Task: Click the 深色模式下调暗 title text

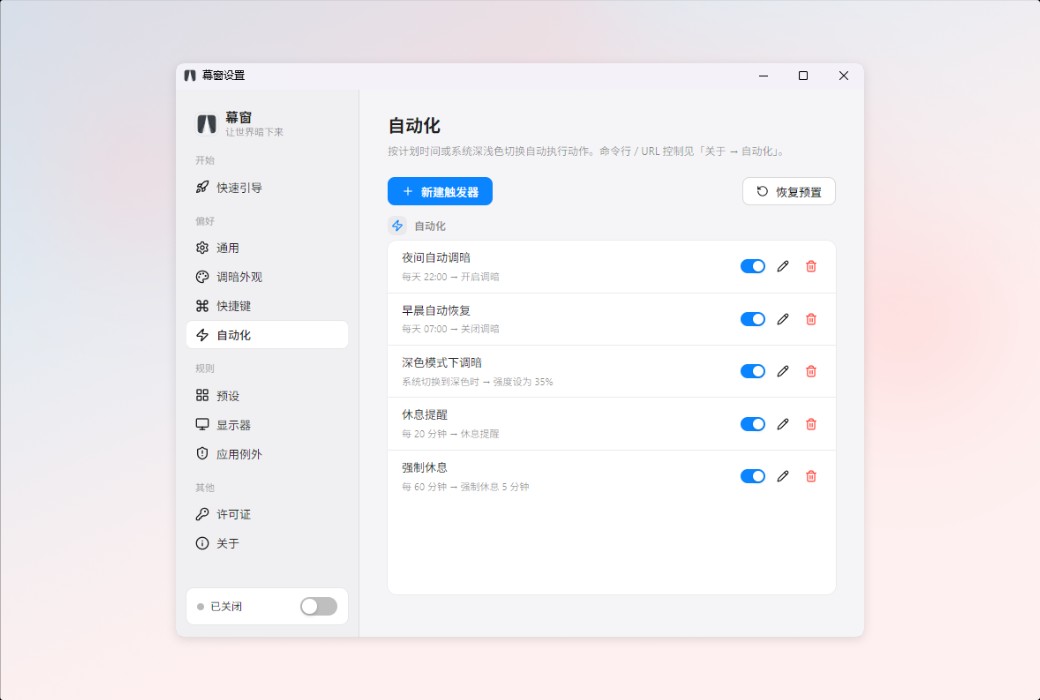Action: (x=442, y=362)
